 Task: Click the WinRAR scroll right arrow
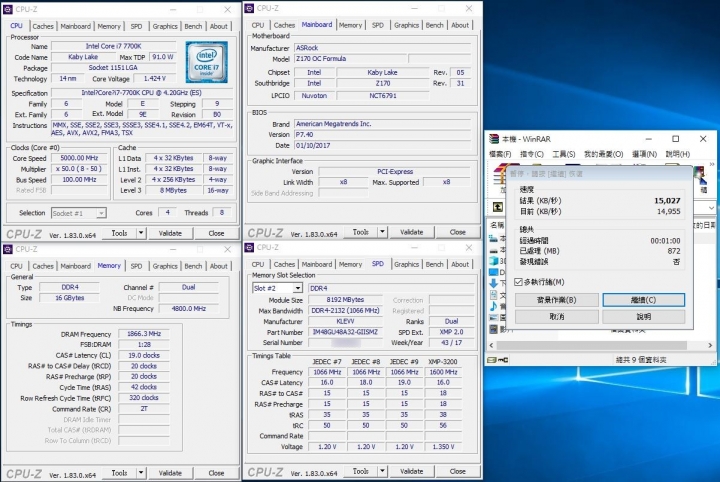710,345
